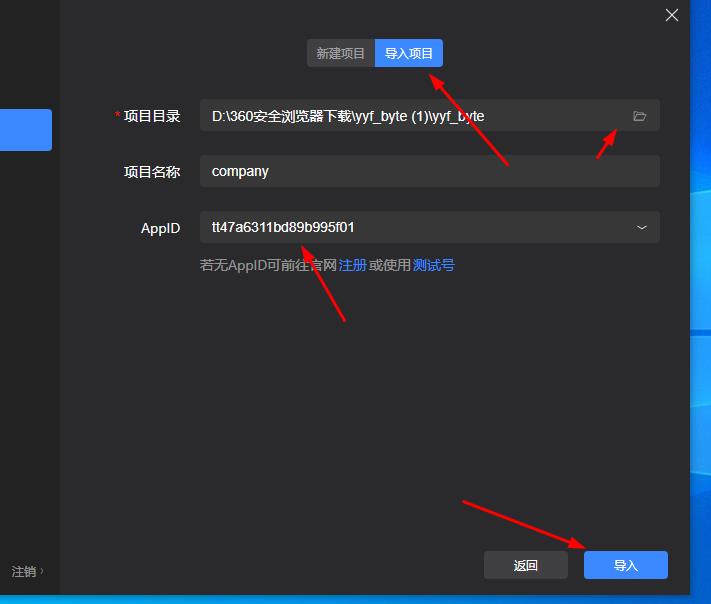
Task: Expand the AppID dropdown chevron
Action: 641,227
